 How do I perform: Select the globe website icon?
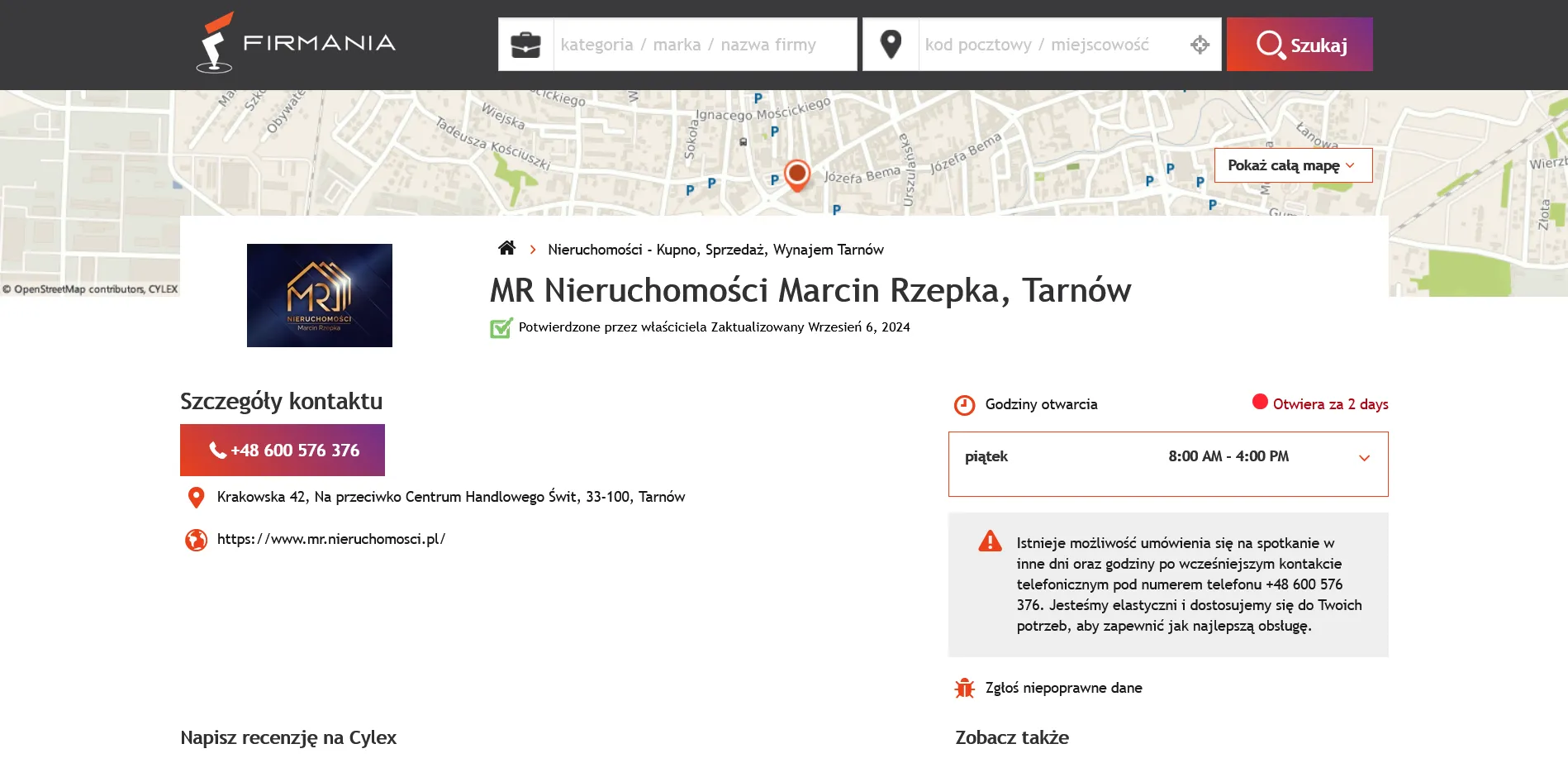[196, 540]
